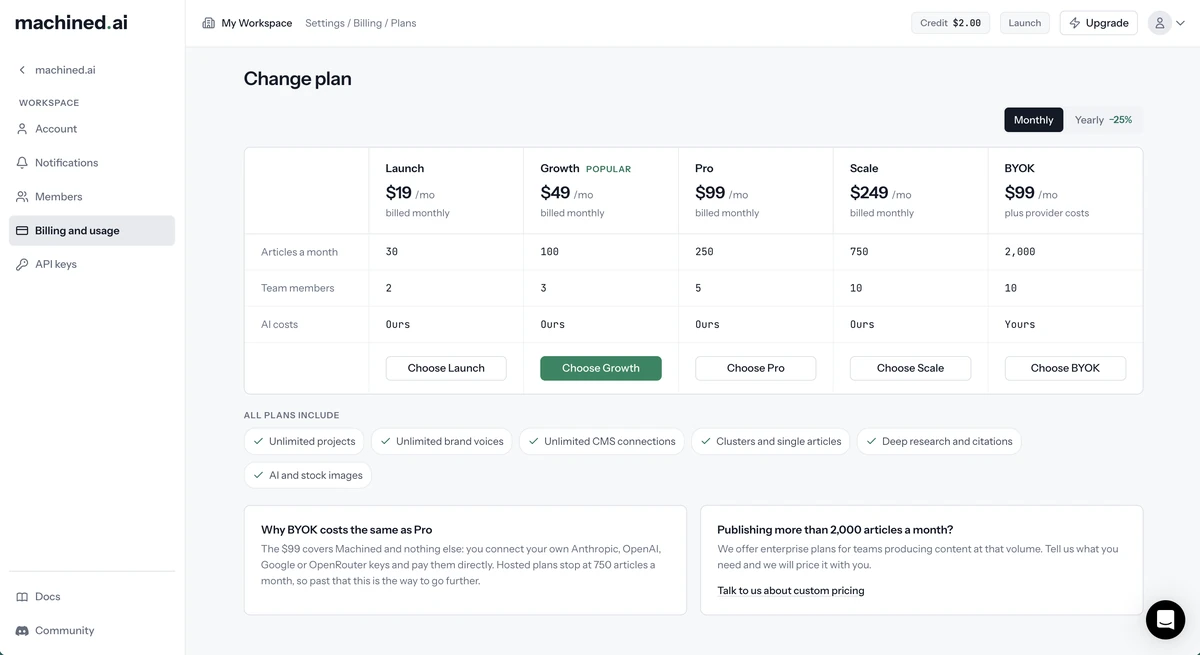
Task: Click the Deep research and citations chip
Action: (939, 441)
